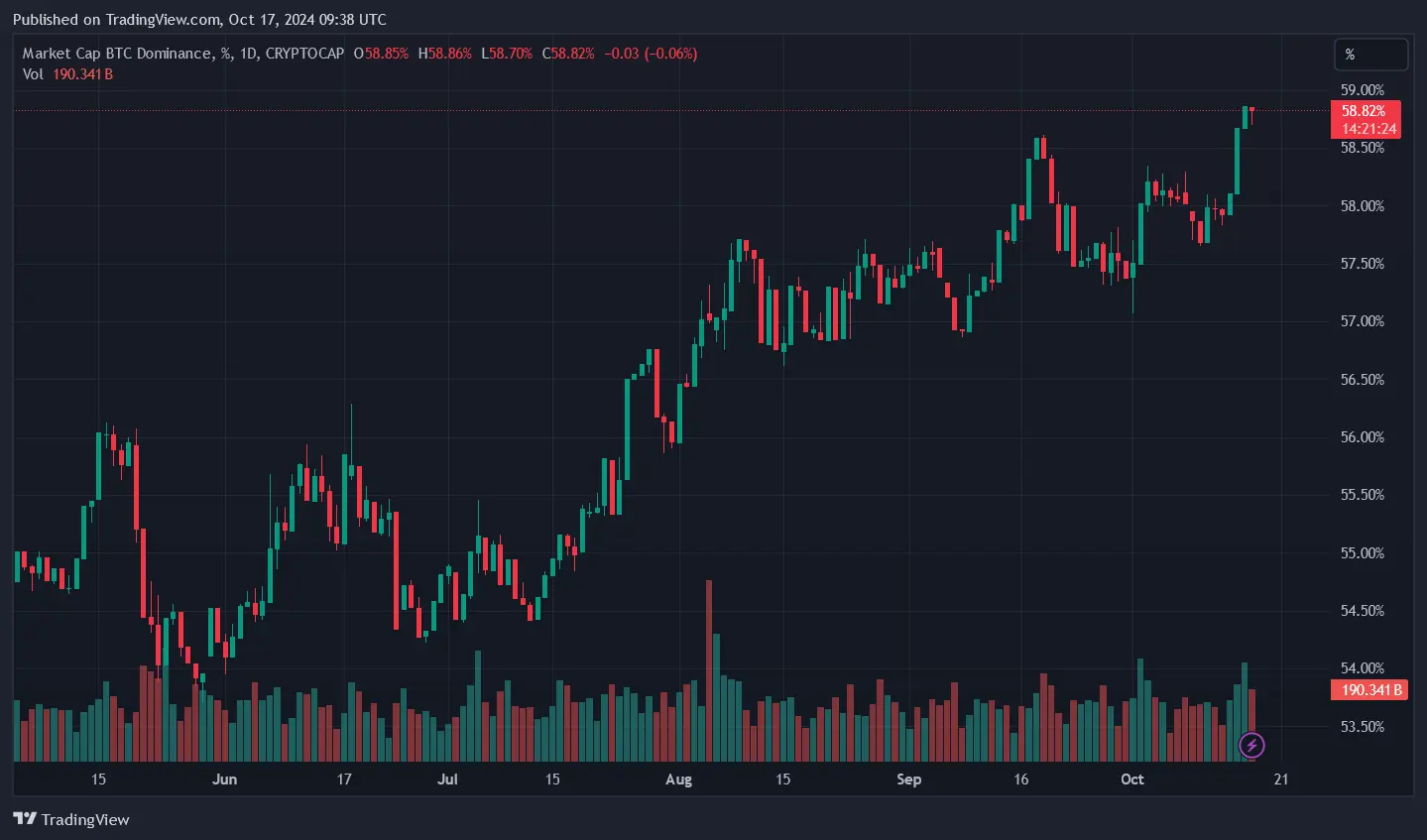Screen dimensions: 1427x840
Task: Click the Jun label on time axis
Action: click(225, 780)
